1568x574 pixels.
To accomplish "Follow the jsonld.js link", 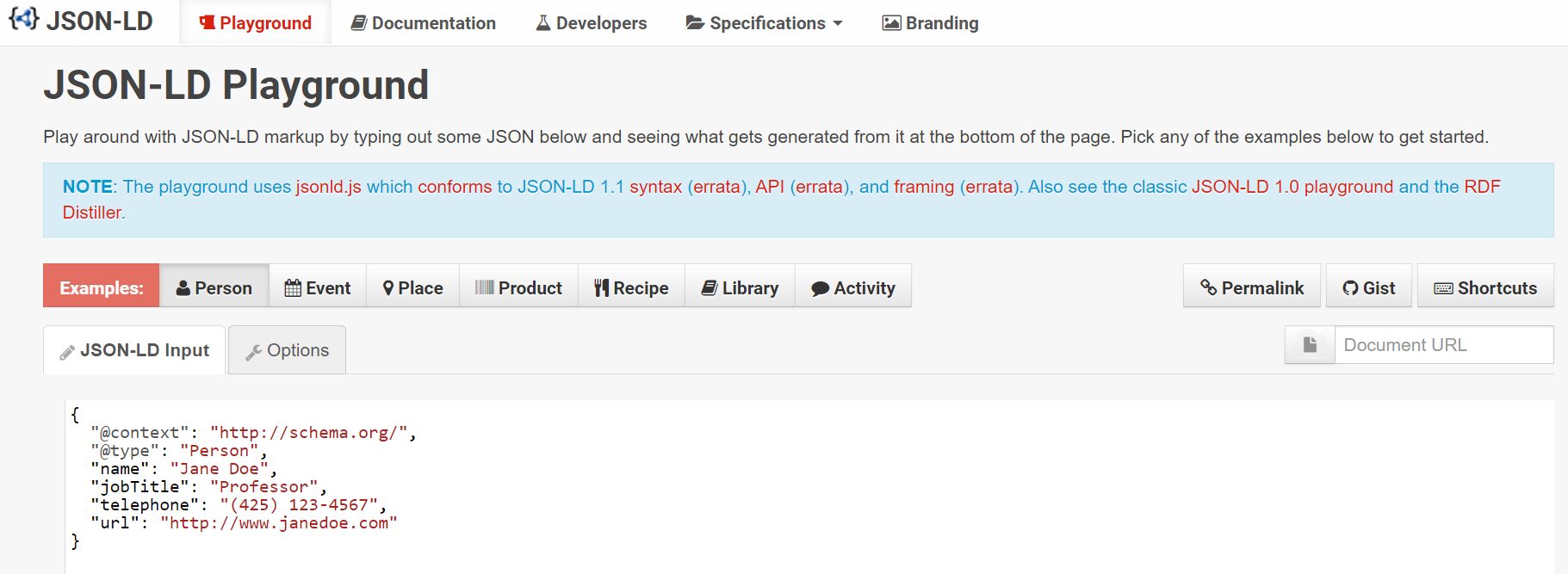I will point(328,187).
